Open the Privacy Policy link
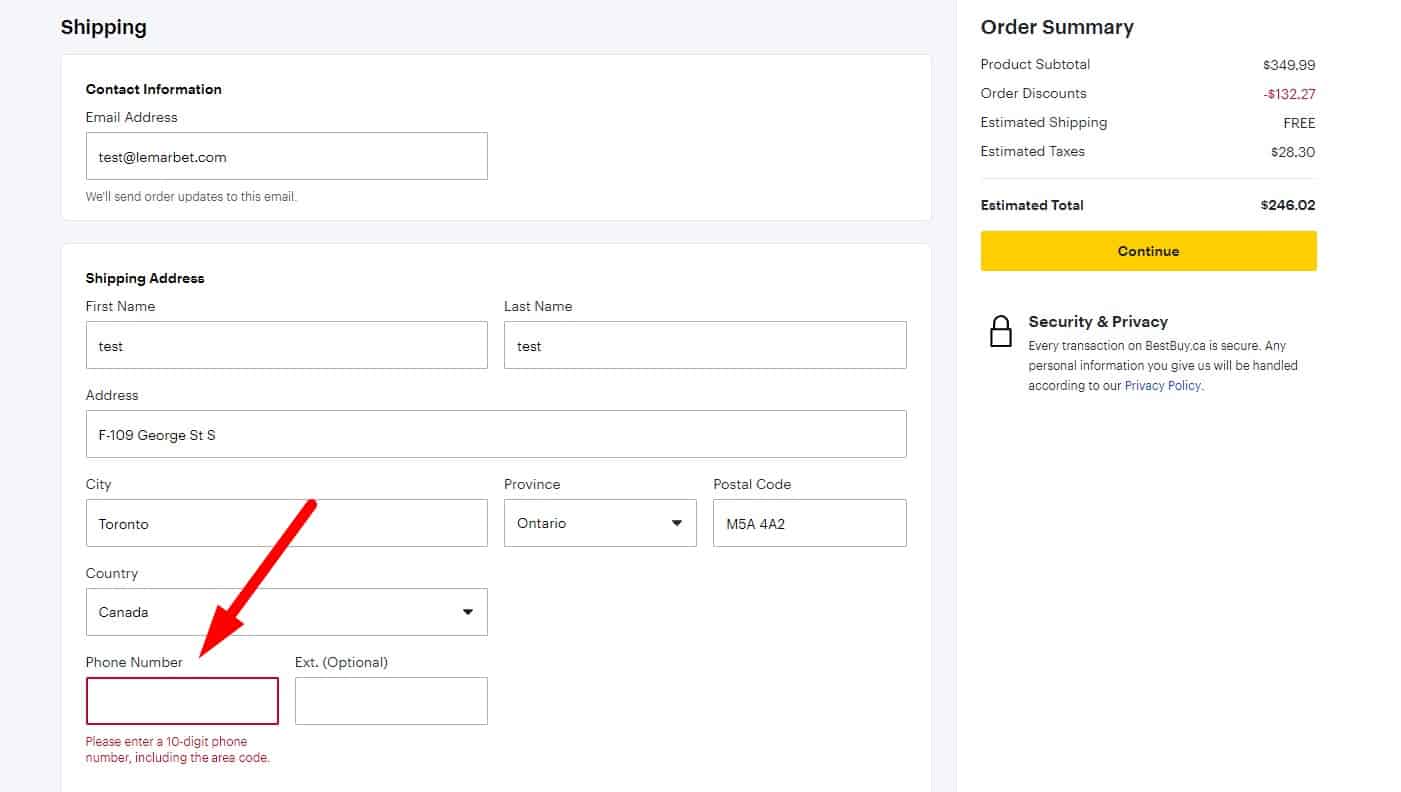Viewport: 1401px width, 792px height. 1162,386
